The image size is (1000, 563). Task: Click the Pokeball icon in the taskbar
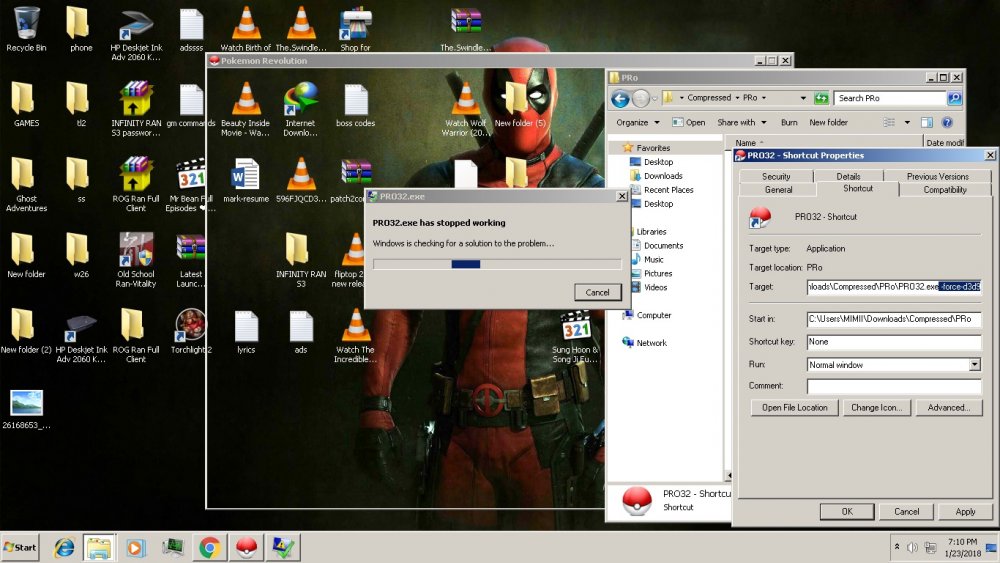point(246,547)
